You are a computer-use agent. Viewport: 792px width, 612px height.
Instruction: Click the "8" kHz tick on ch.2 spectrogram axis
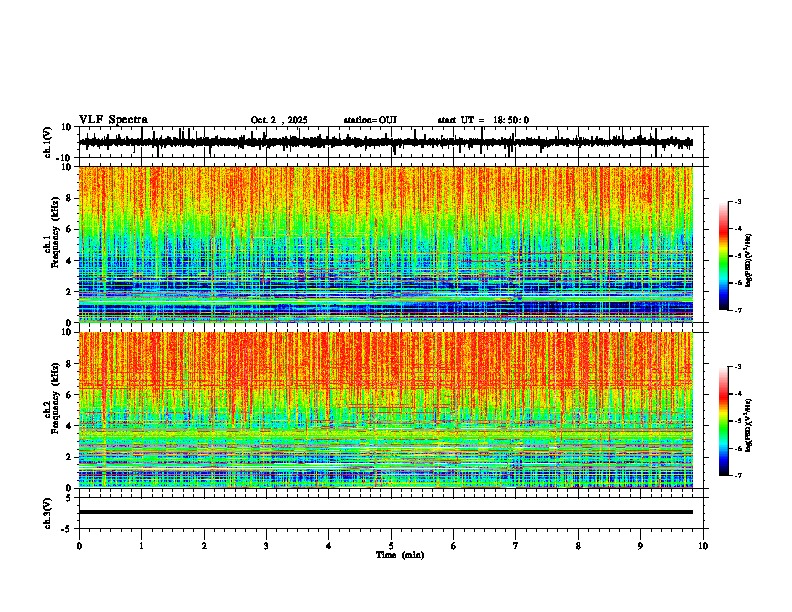coord(70,364)
